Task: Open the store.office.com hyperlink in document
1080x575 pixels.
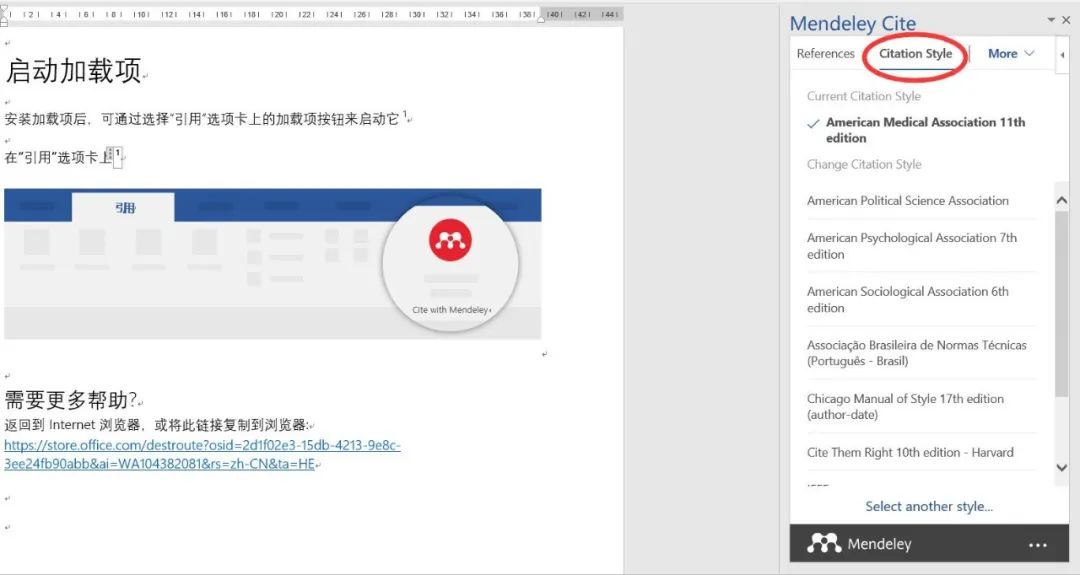Action: click(202, 454)
